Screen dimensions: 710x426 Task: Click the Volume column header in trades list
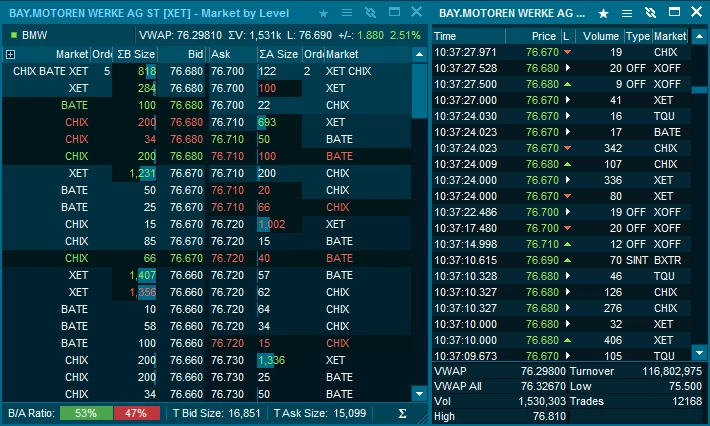pyautogui.click(x=601, y=36)
